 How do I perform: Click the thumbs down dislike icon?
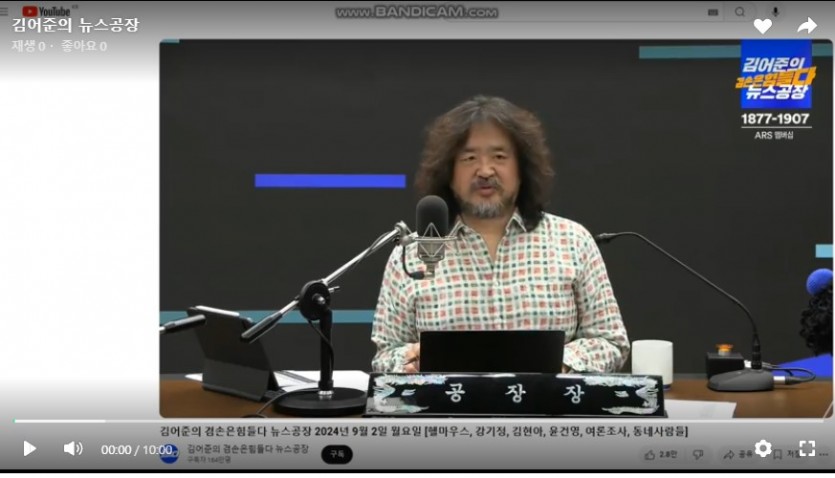tap(698, 455)
